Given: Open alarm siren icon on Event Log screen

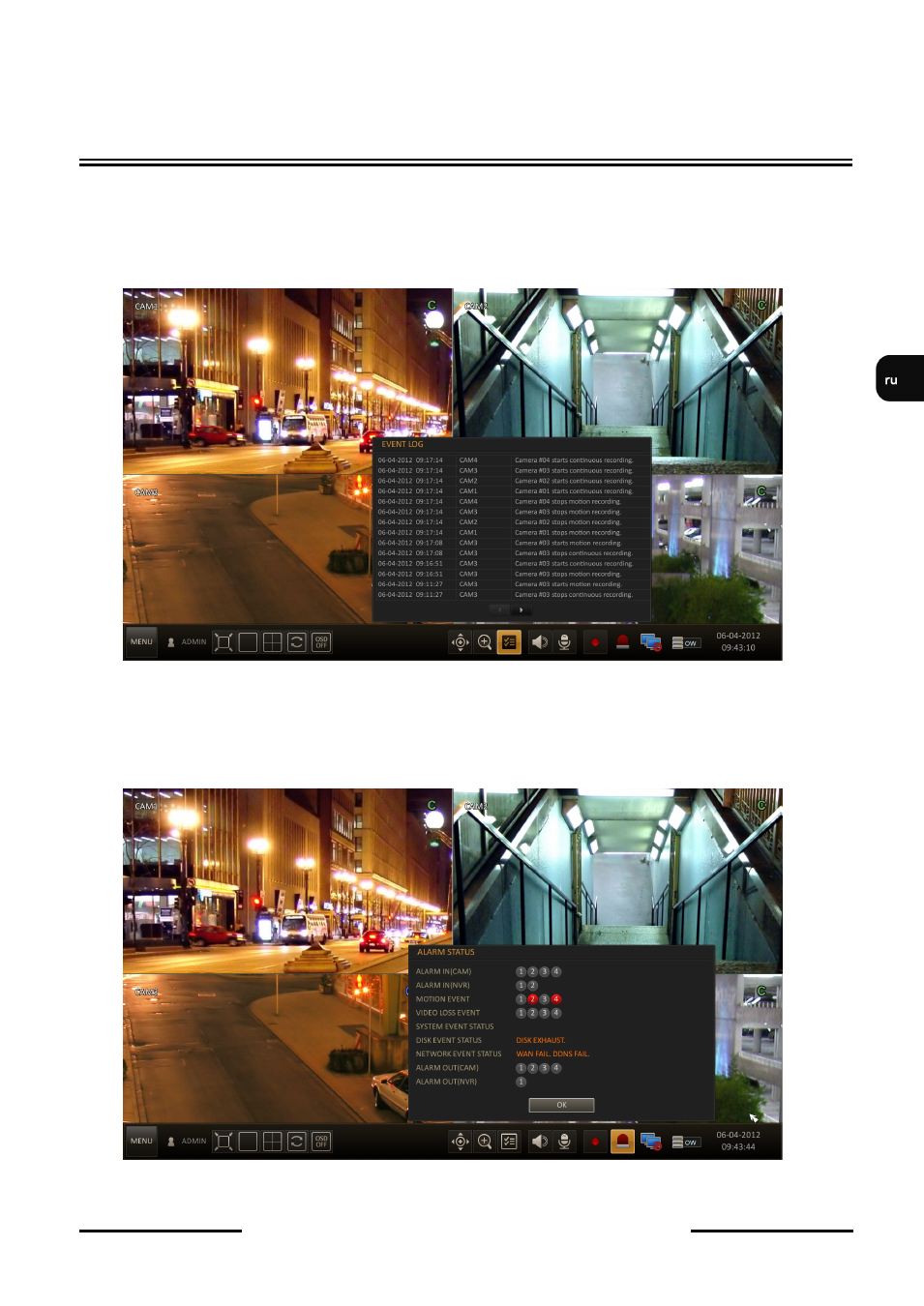Looking at the screenshot, I should click(623, 642).
